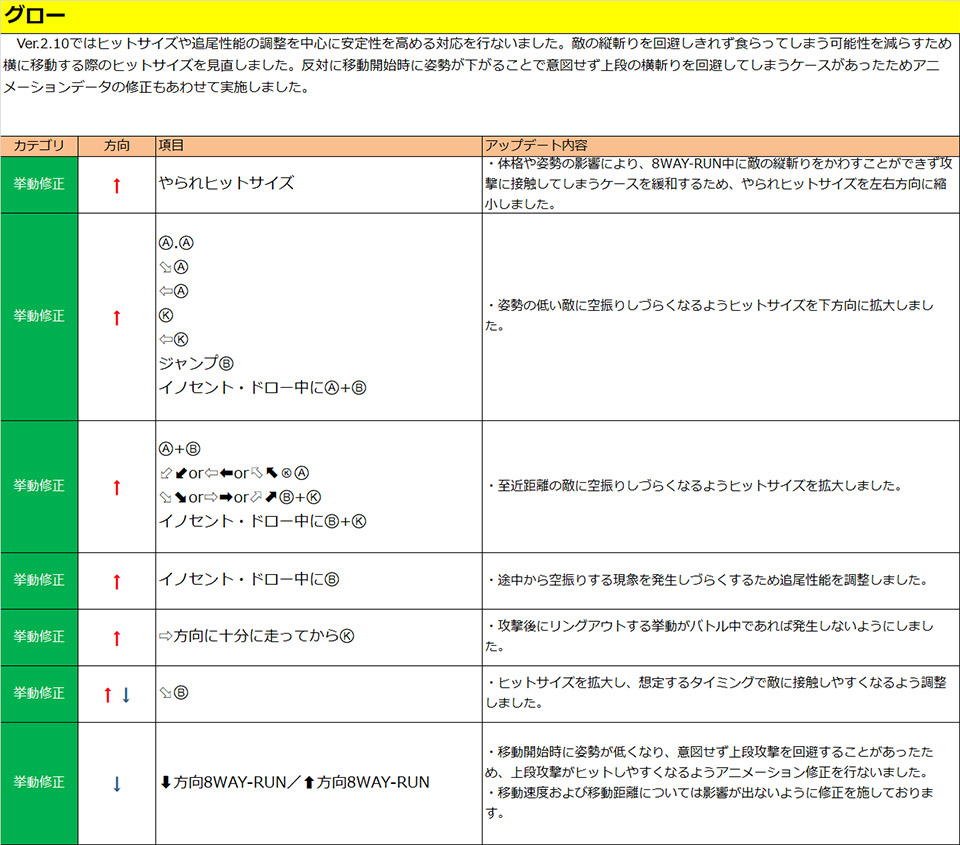Screen dimensions: 960x845
Task: Select the 項目 column header
Action: [x=171, y=146]
